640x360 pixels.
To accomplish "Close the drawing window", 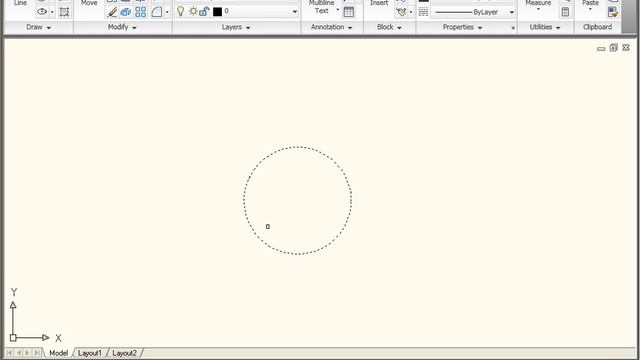I will tap(626, 48).
